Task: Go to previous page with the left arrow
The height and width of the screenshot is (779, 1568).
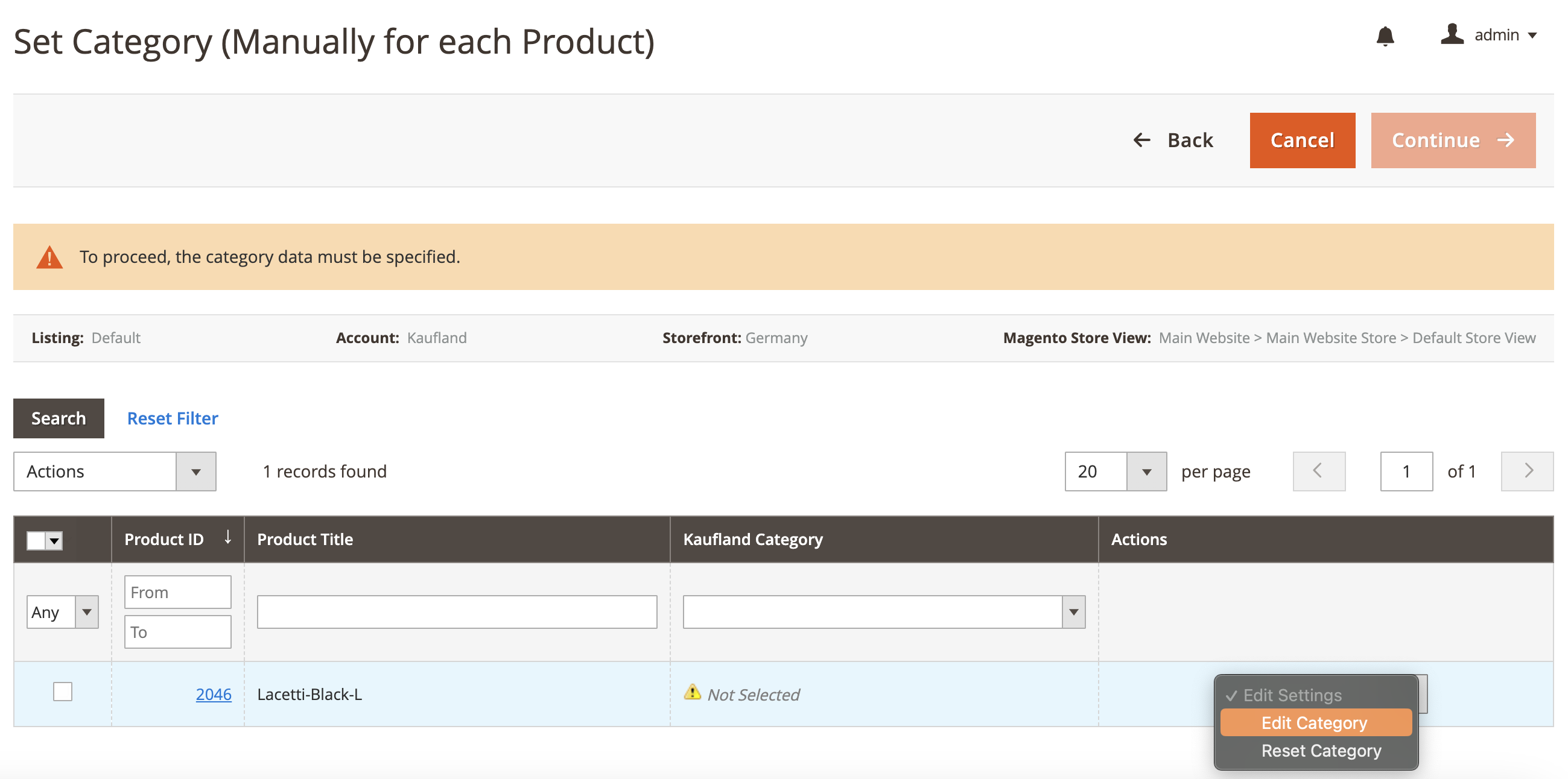Action: 1318,471
